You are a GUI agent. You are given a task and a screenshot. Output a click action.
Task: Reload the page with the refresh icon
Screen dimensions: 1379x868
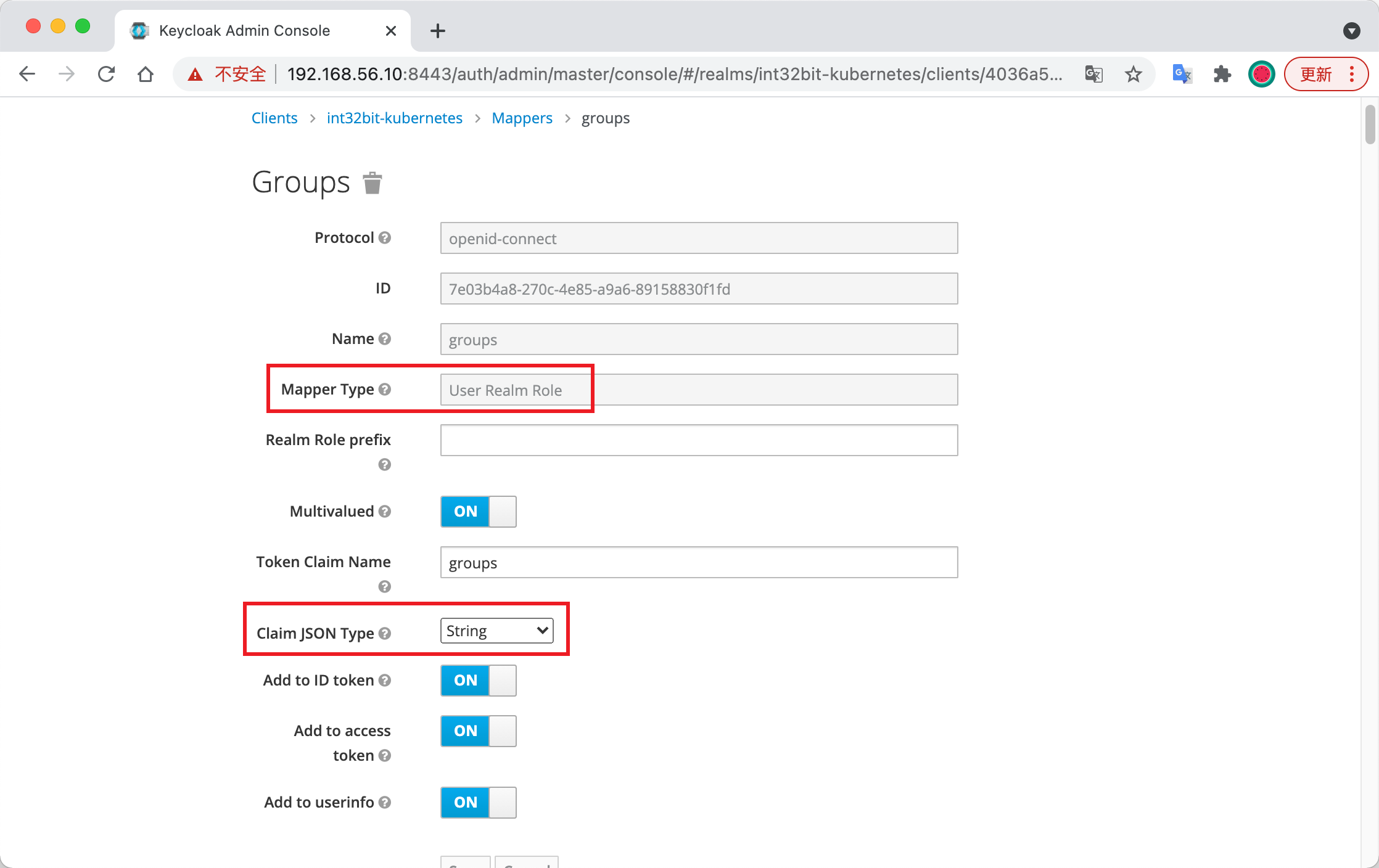(106, 75)
